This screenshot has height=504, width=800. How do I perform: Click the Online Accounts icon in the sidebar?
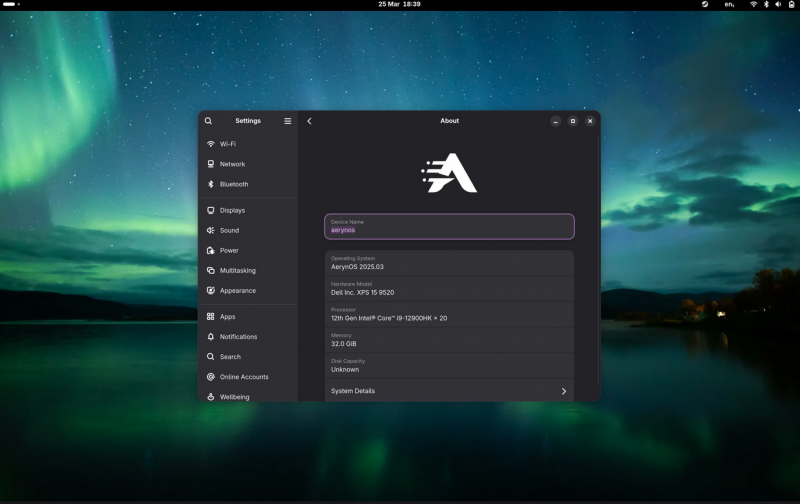pos(211,376)
